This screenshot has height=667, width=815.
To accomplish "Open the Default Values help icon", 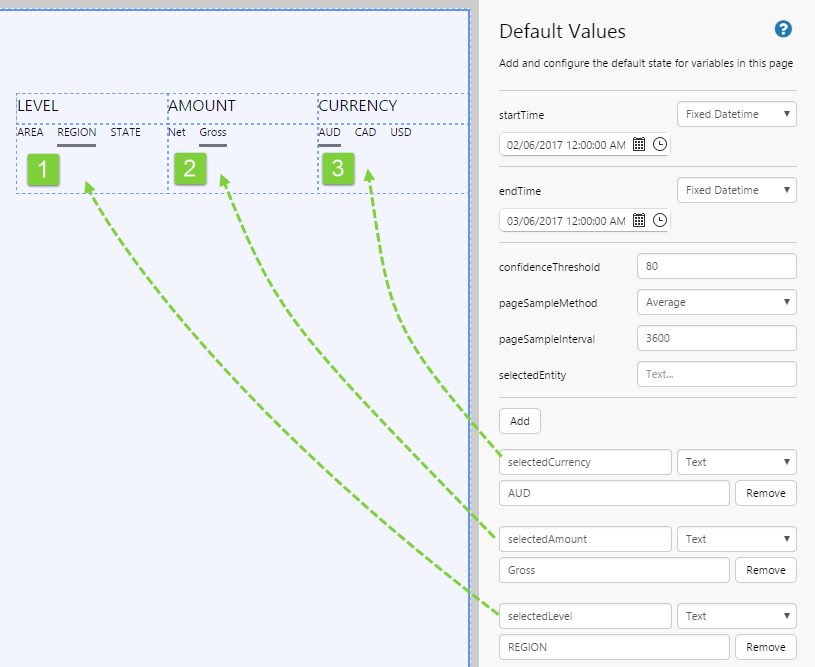I will [x=784, y=30].
